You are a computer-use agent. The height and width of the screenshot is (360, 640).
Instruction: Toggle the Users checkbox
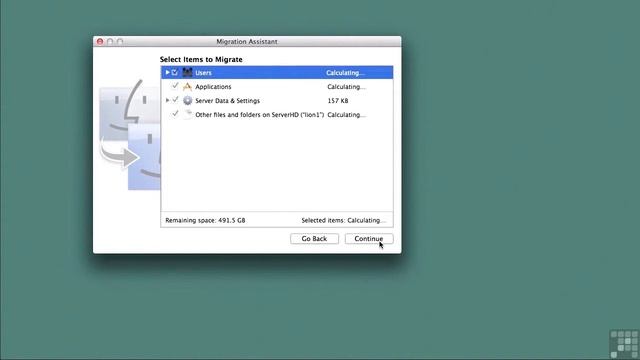click(175, 73)
